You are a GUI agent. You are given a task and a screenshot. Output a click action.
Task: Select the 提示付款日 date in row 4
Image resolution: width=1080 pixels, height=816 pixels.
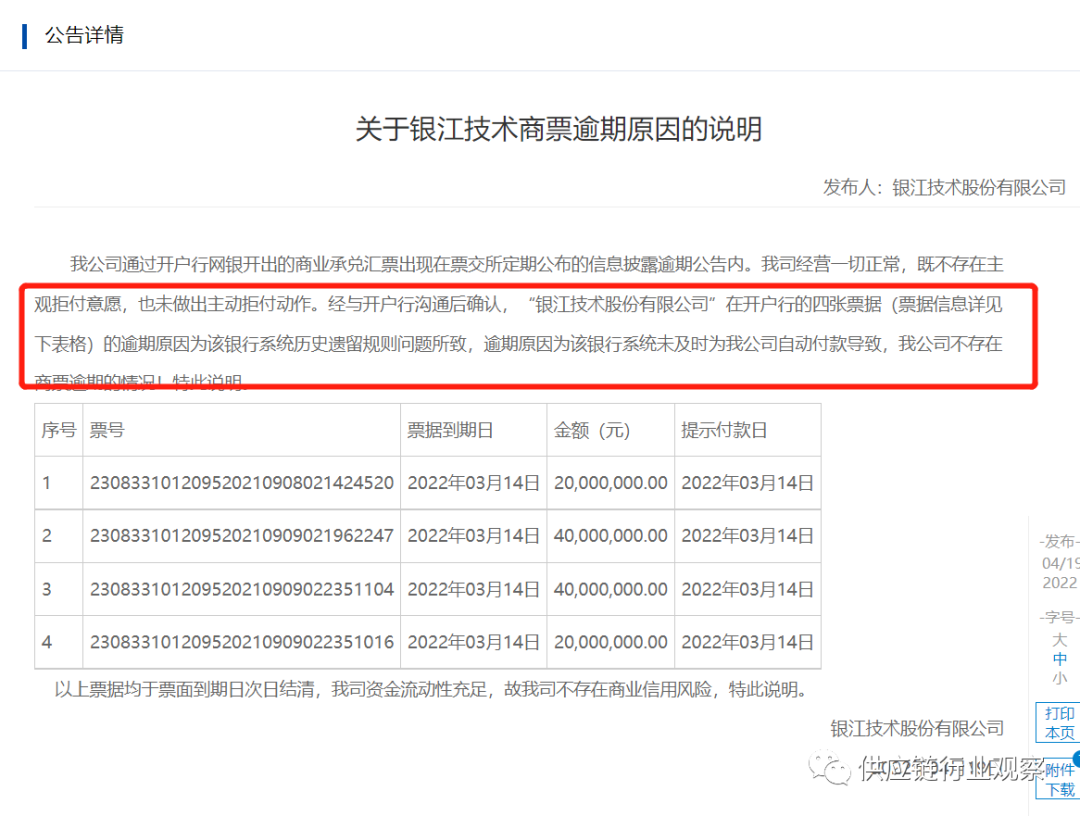[747, 642]
